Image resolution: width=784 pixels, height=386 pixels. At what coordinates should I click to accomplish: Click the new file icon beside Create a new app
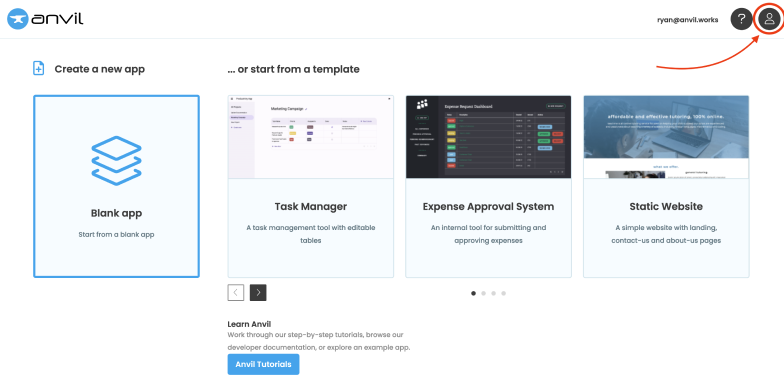pyautogui.click(x=38, y=68)
